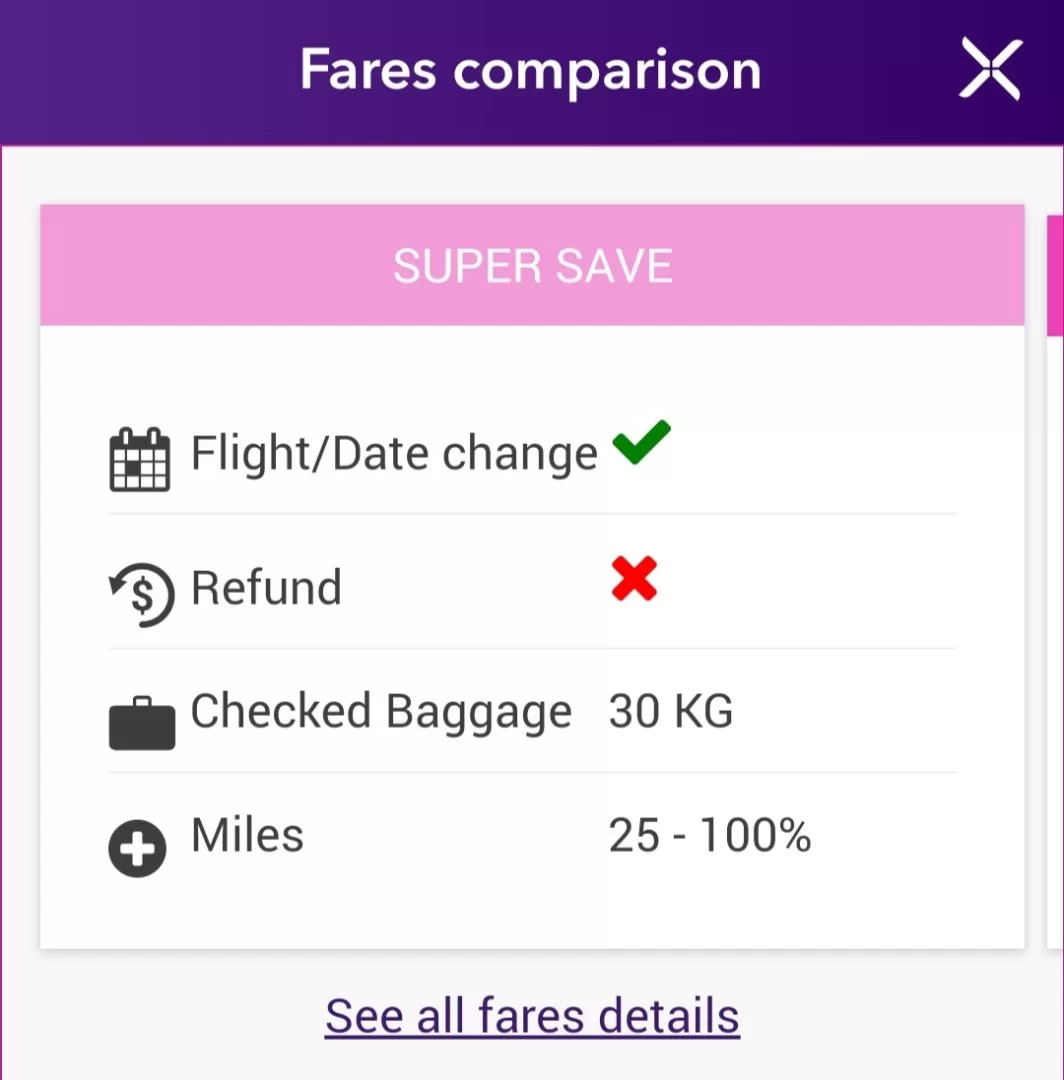1064x1080 pixels.
Task: Click the red cross next to Refund
Action: 634,579
